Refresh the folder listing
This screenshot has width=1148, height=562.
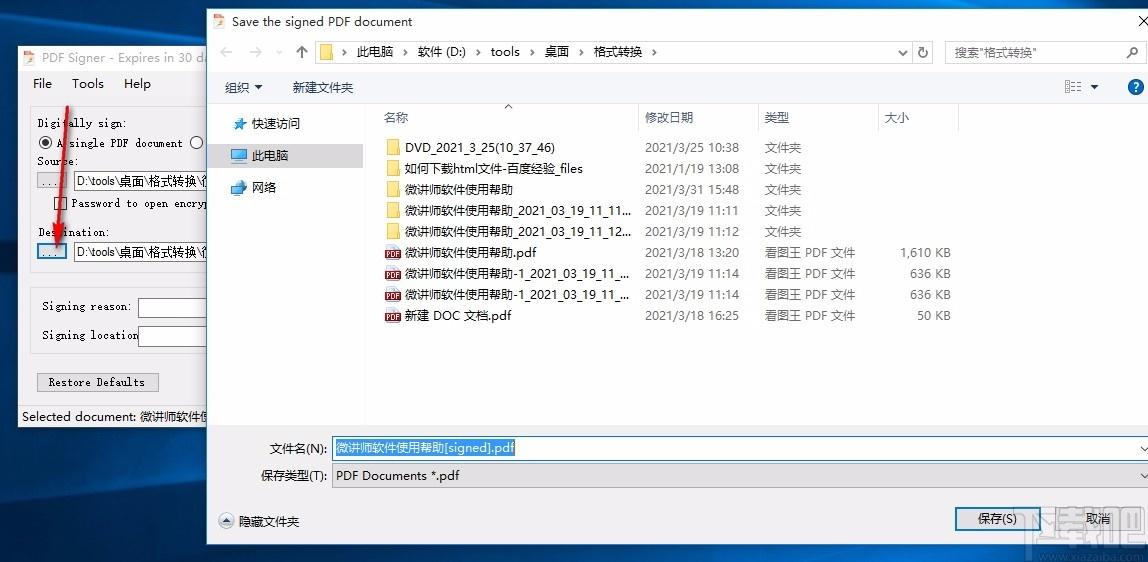(923, 53)
